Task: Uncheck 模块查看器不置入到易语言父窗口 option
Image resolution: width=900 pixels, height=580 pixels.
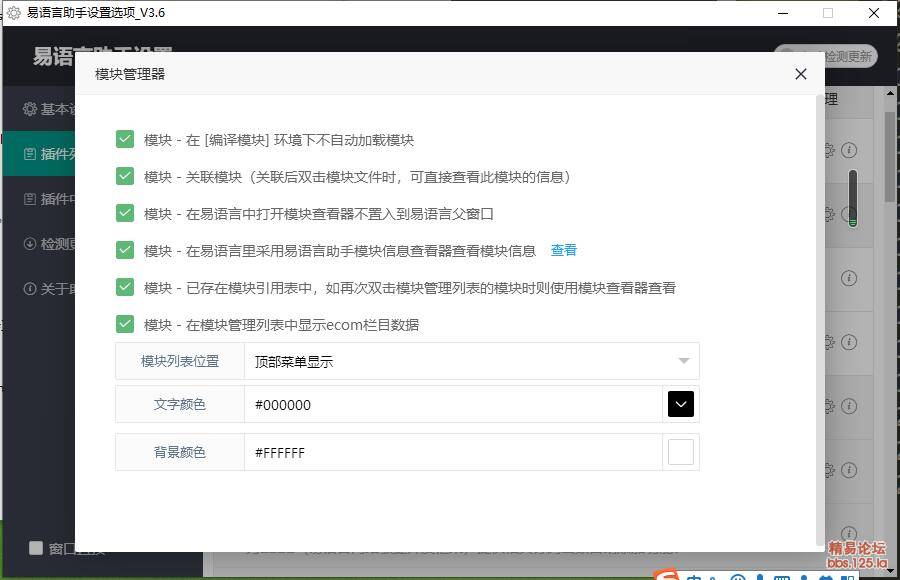Action: pos(125,213)
